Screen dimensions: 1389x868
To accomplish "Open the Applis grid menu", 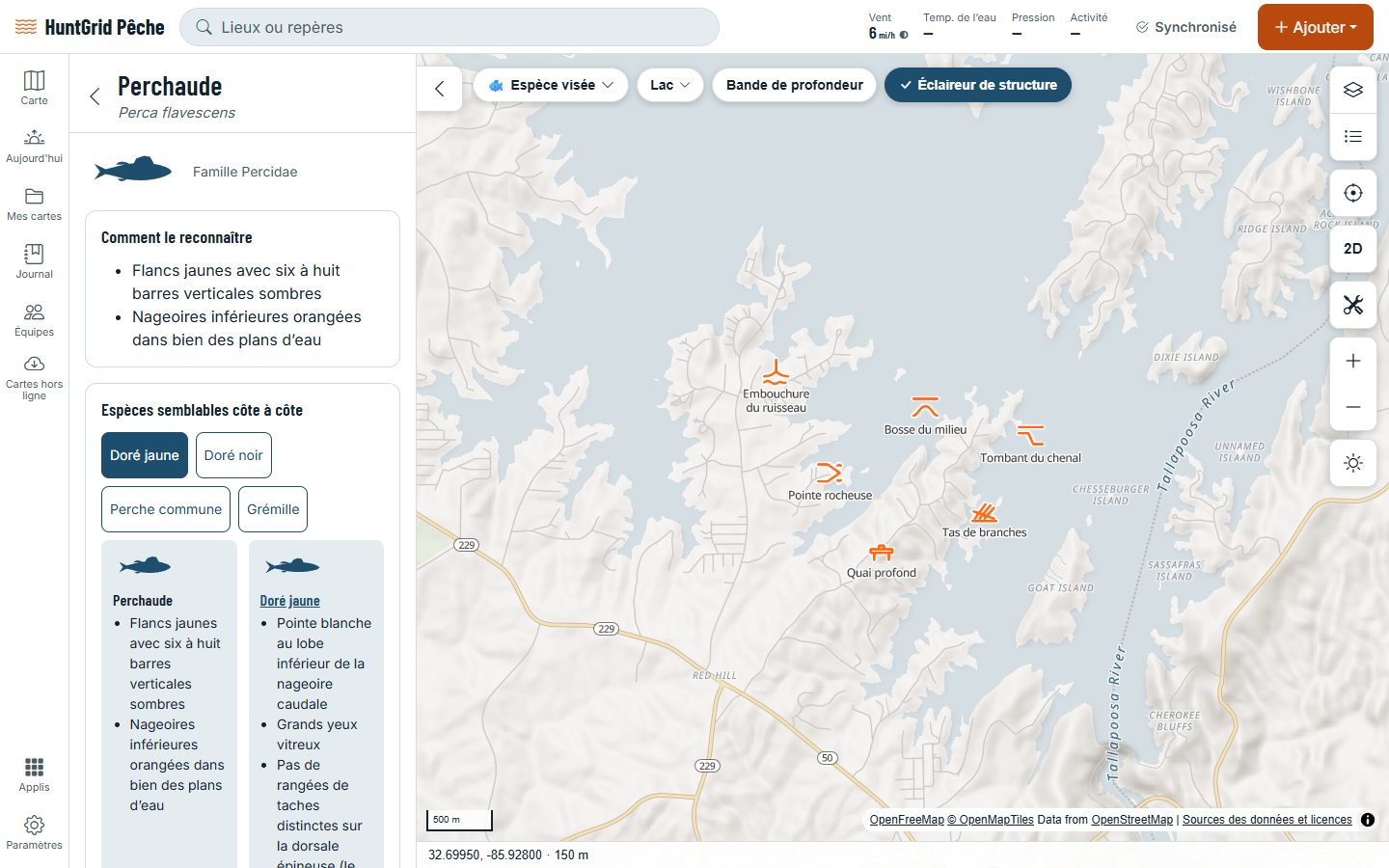I will point(34,773).
